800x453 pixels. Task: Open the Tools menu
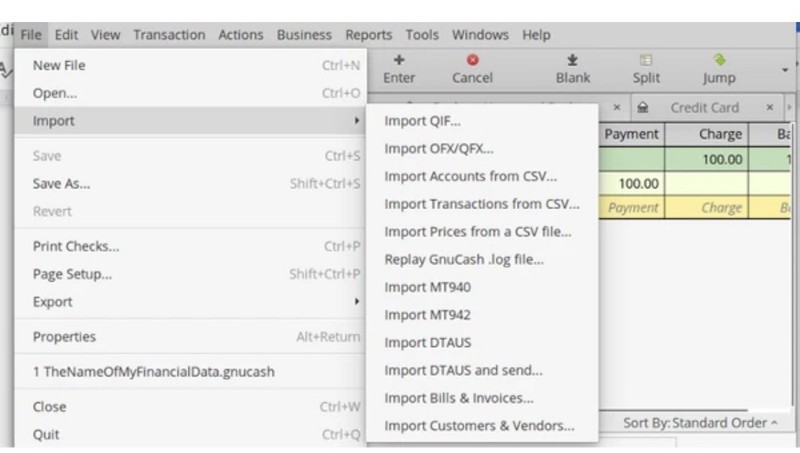coord(422,35)
